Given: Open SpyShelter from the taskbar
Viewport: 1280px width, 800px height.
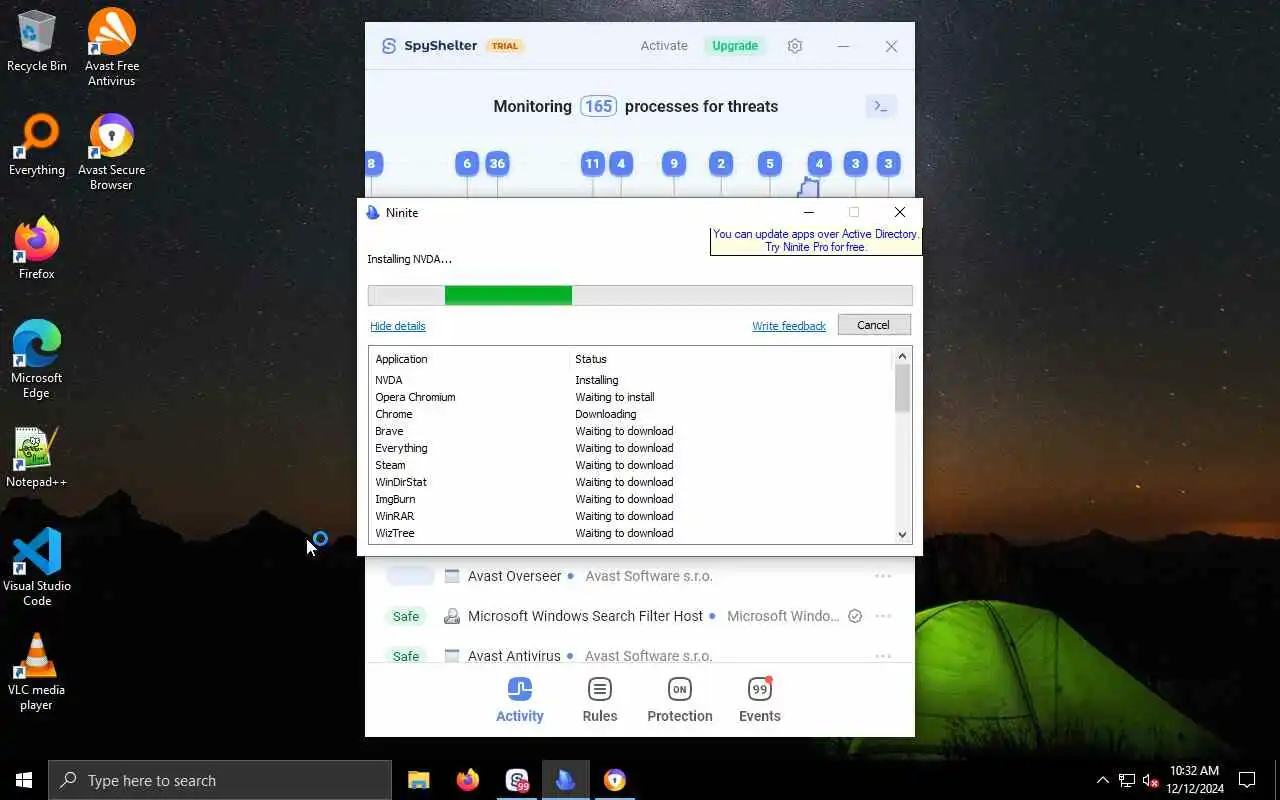Looking at the screenshot, I should [x=517, y=780].
